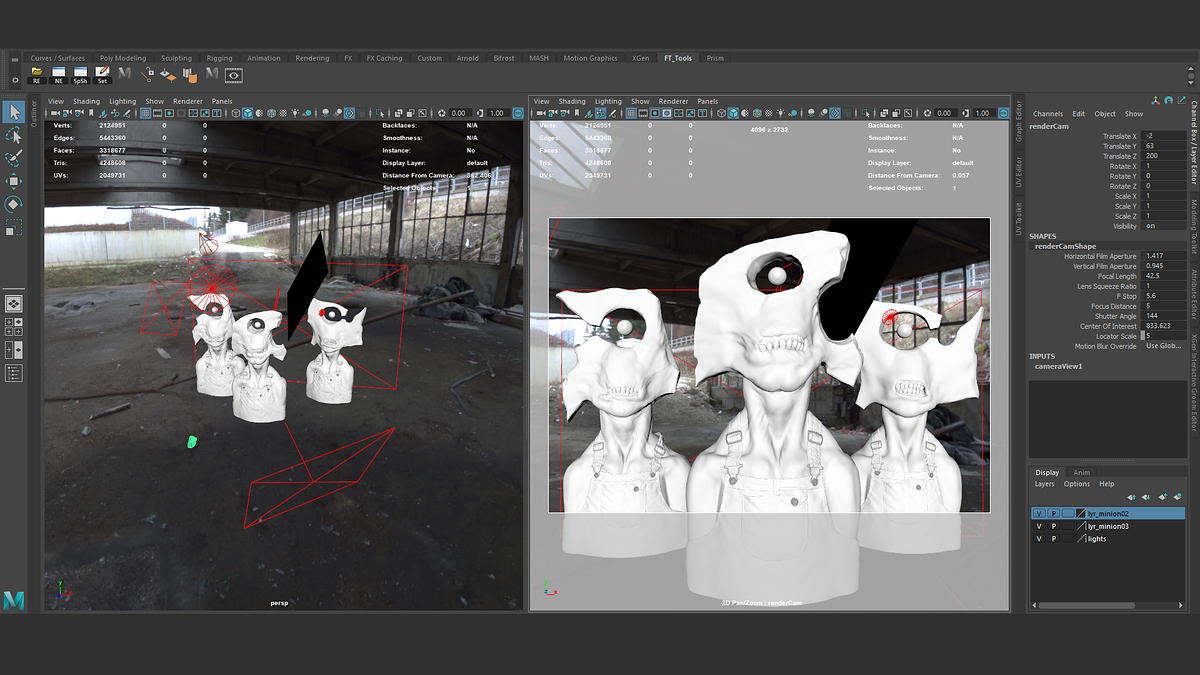This screenshot has width=1200, height=675.
Task: Click the NE shelf button
Action: (x=59, y=74)
